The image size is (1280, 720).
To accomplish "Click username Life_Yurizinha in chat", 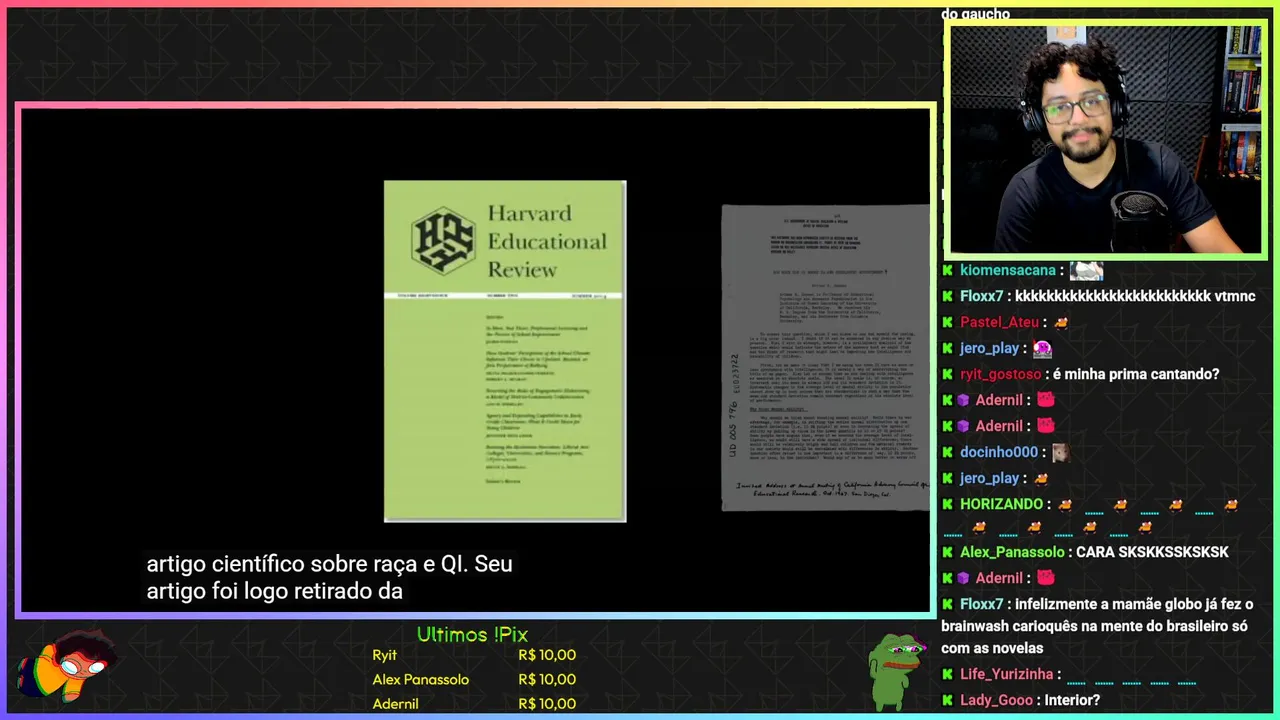I will [1007, 674].
